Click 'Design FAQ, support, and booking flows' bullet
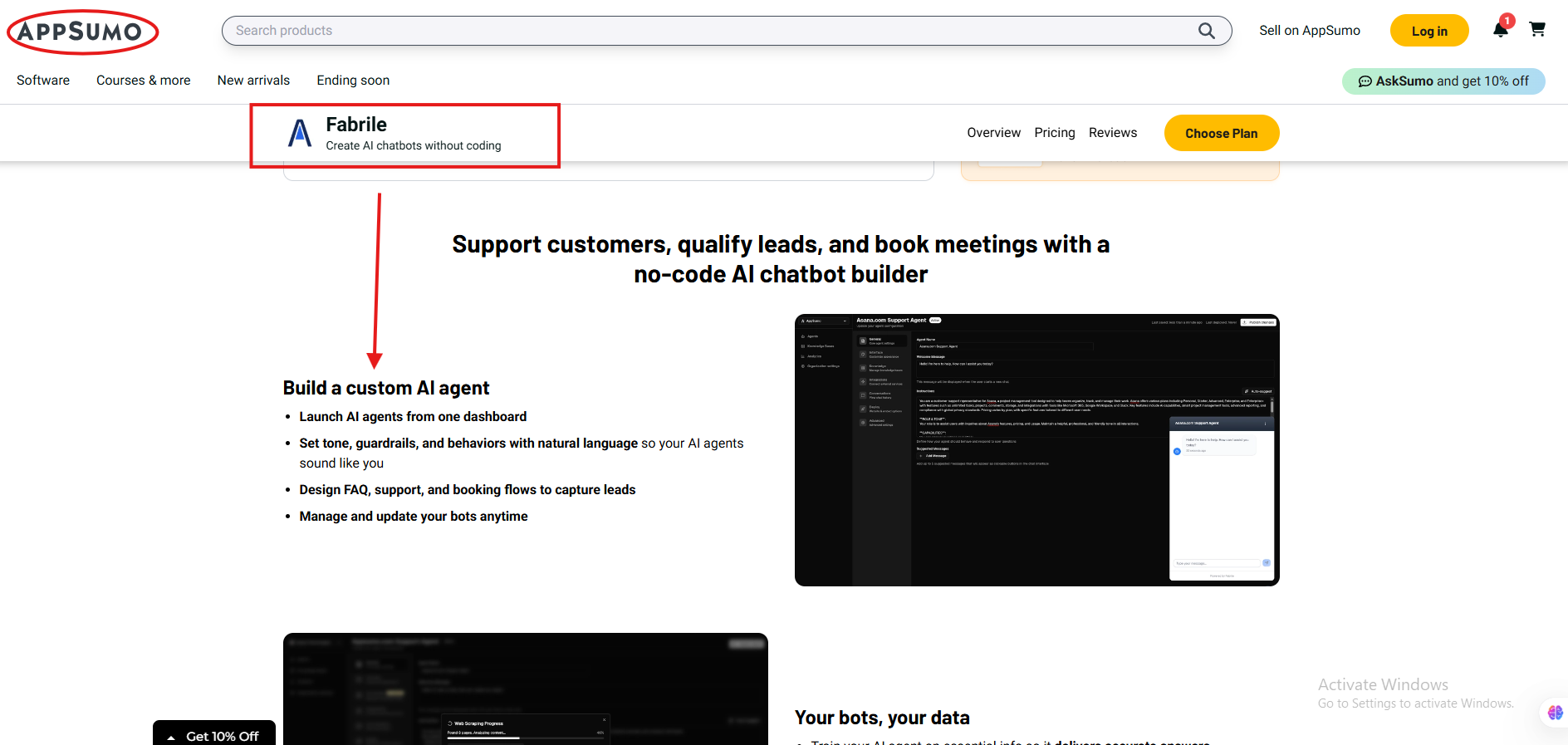Image resolution: width=1568 pixels, height=745 pixels. tap(468, 490)
